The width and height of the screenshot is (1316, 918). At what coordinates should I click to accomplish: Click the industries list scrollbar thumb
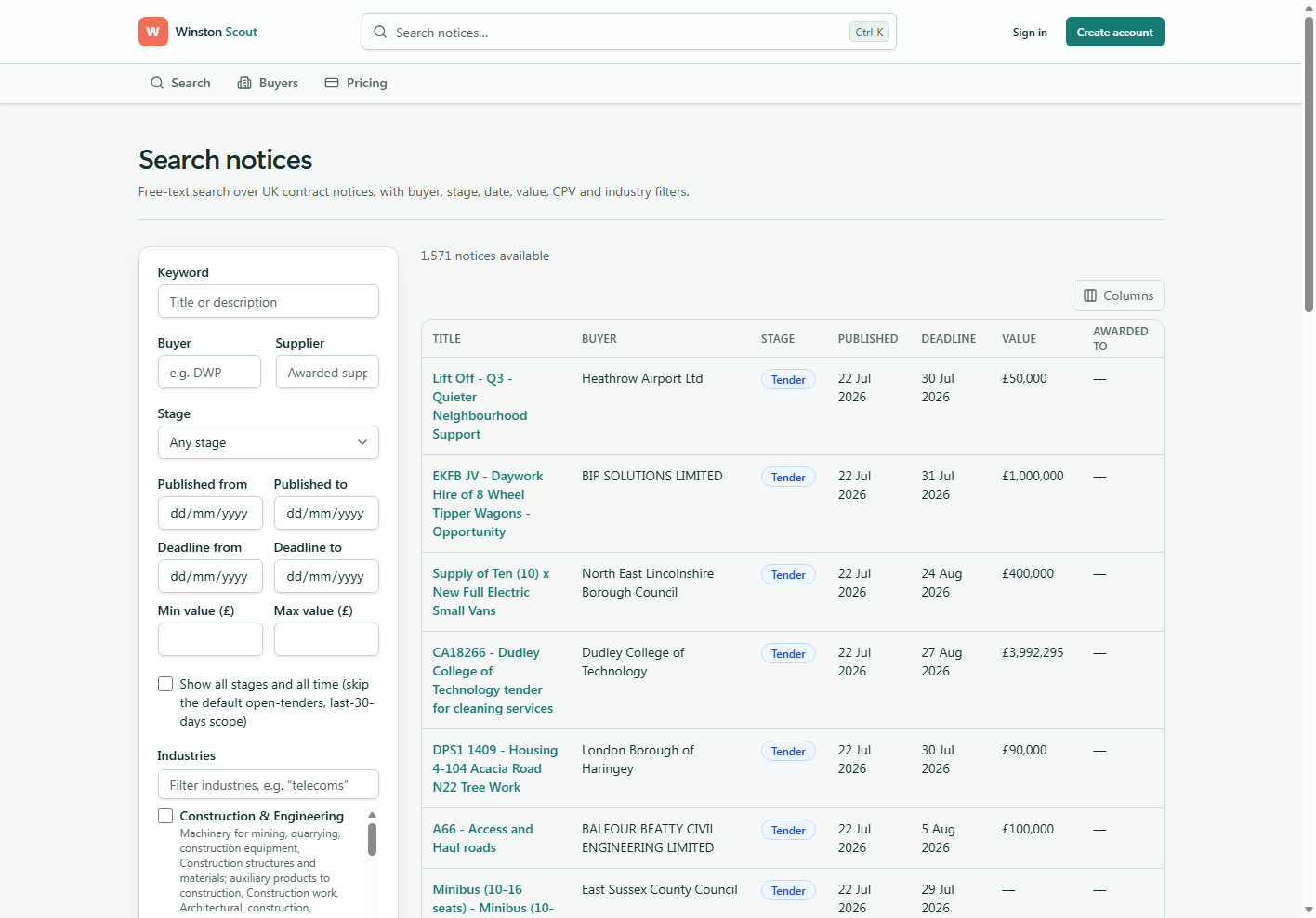coord(372,839)
